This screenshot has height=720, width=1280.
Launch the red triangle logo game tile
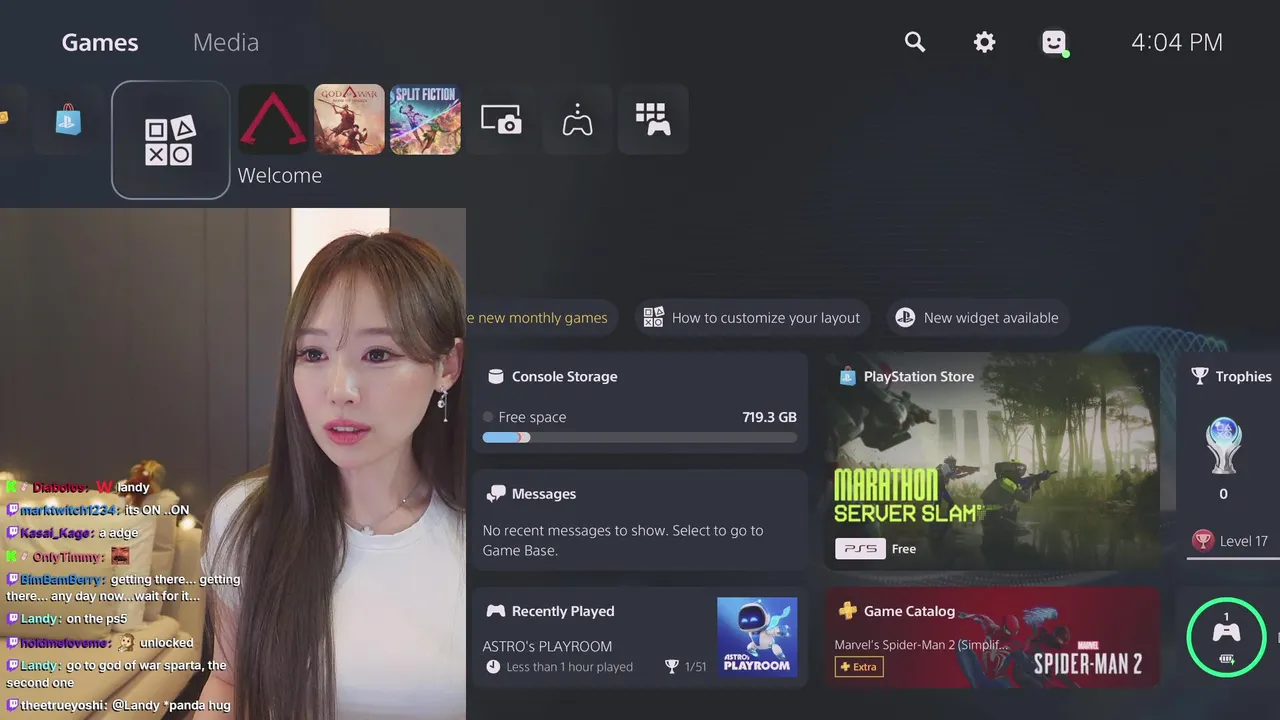pos(274,119)
